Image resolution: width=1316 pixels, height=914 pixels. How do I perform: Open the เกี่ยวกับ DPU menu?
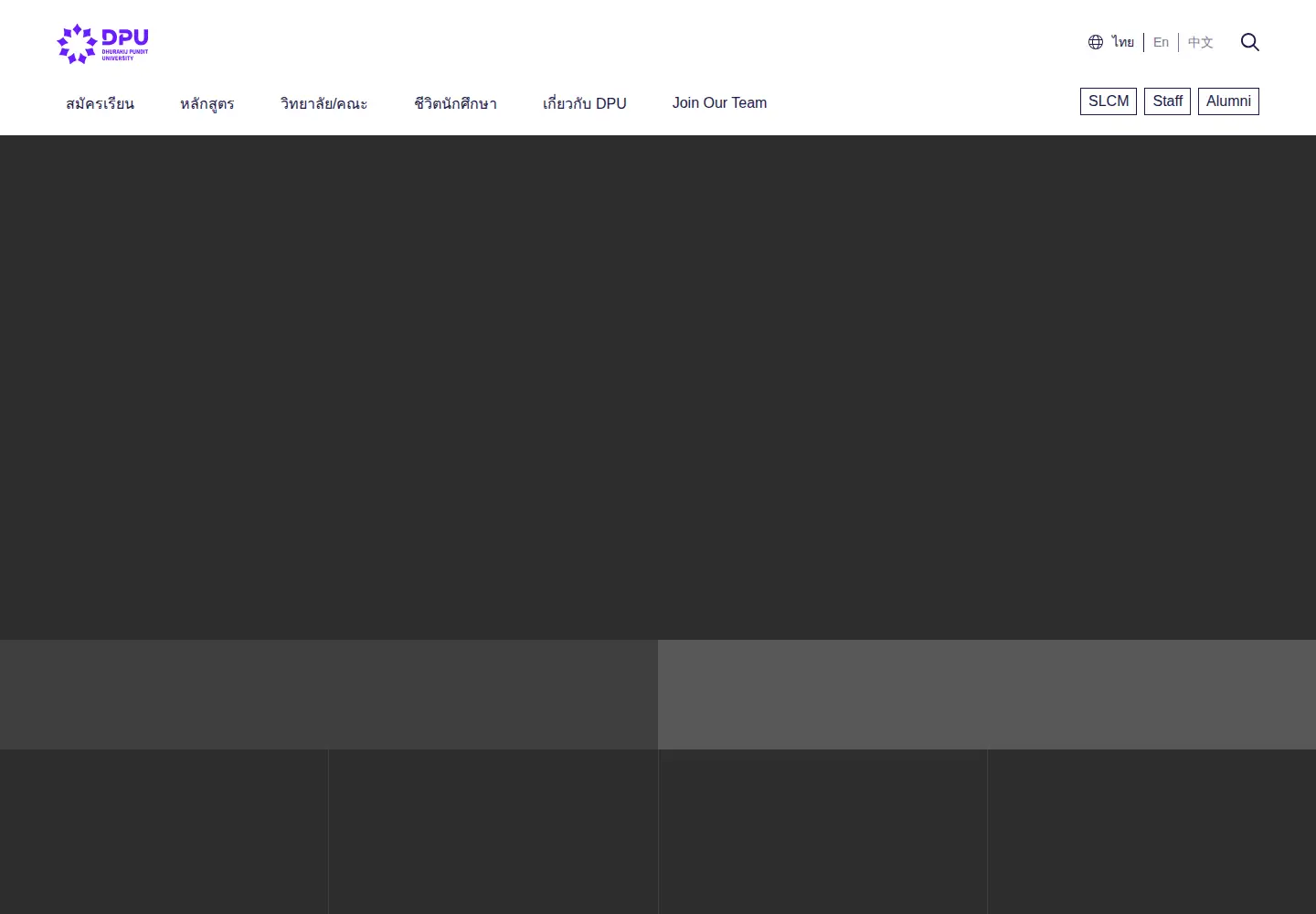click(585, 103)
